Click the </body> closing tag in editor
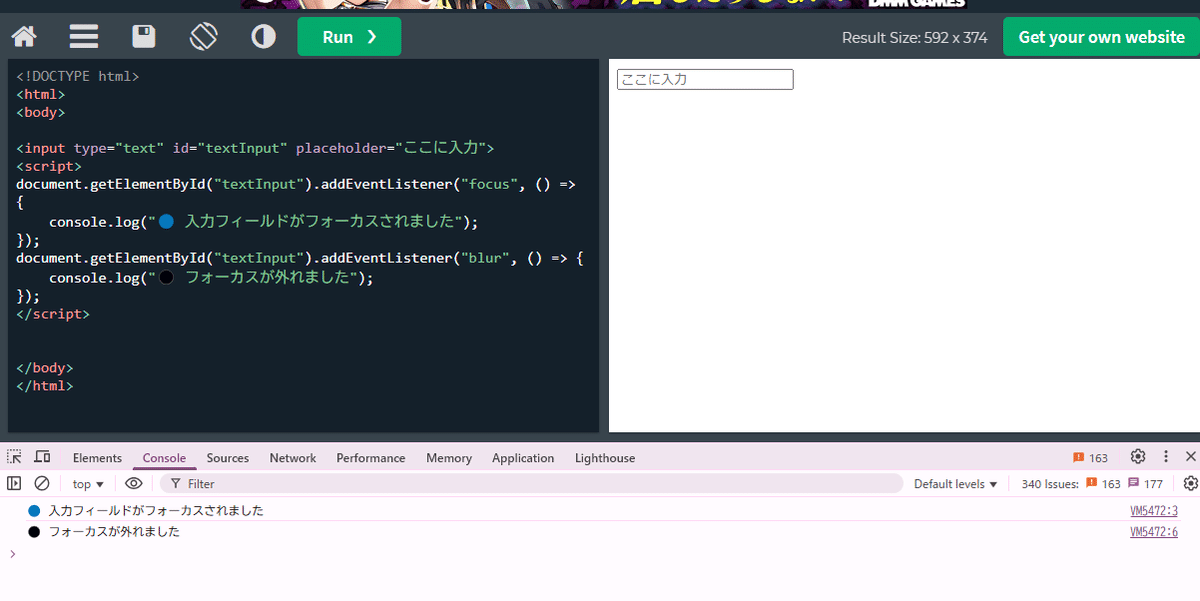This screenshot has width=1200, height=601. pyautogui.click(x=44, y=368)
